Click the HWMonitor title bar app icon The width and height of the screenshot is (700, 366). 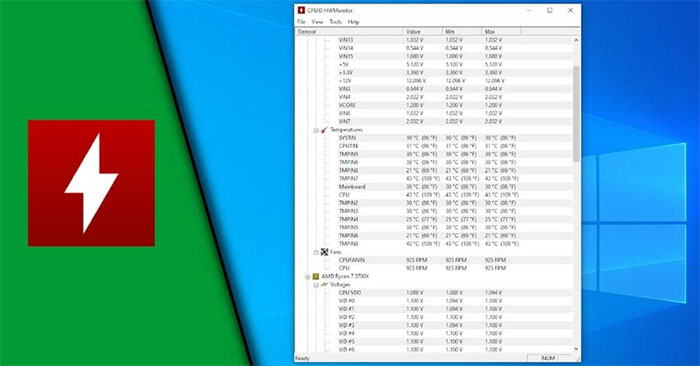[301, 10]
